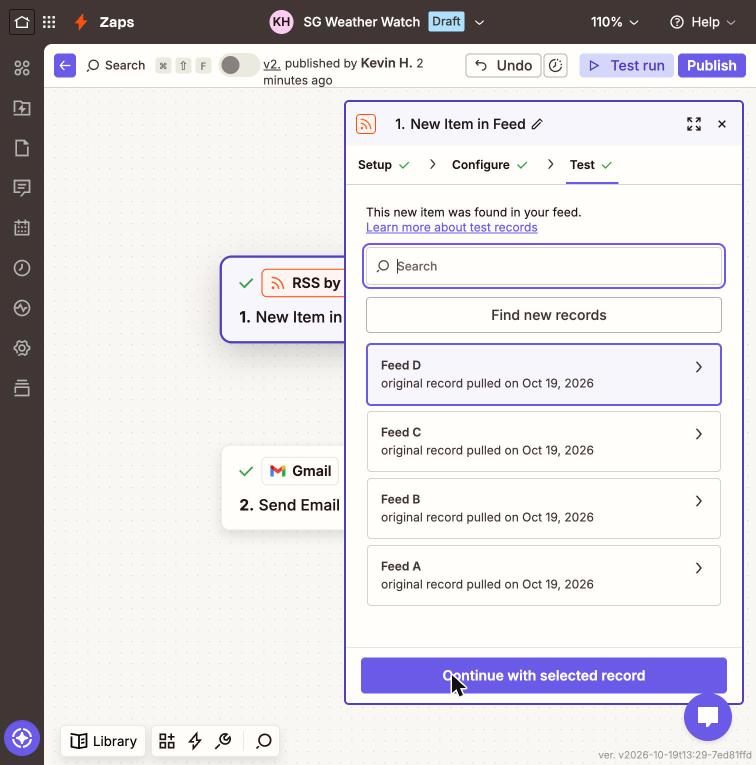756x765 pixels.
Task: Click the magnifier in the bottom toolbar
Action: 264,741
